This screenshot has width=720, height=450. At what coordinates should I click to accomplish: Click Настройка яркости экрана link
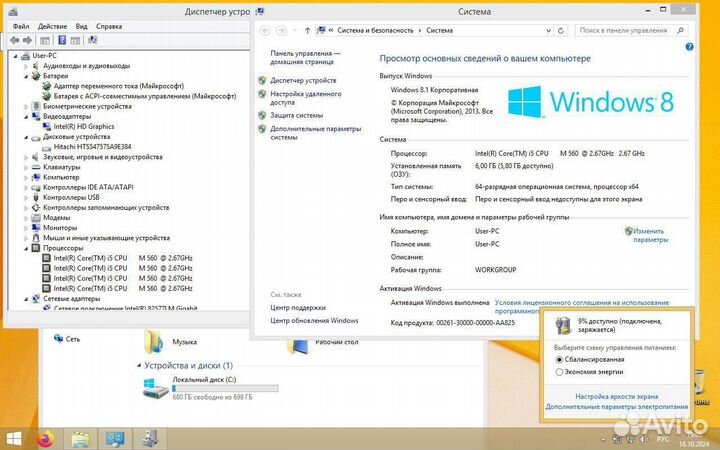[616, 396]
